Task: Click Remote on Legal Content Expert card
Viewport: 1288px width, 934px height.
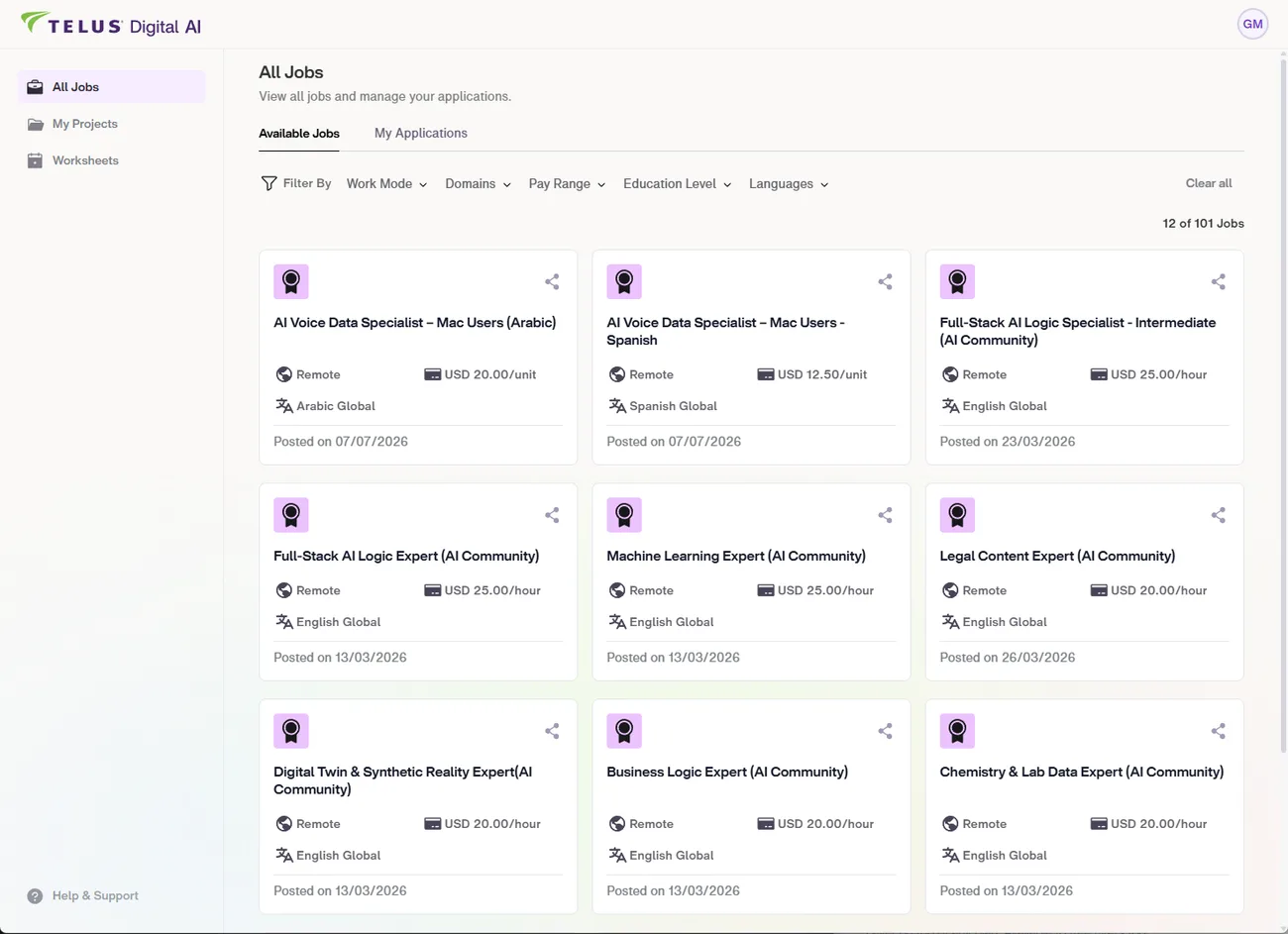Action: tap(984, 590)
